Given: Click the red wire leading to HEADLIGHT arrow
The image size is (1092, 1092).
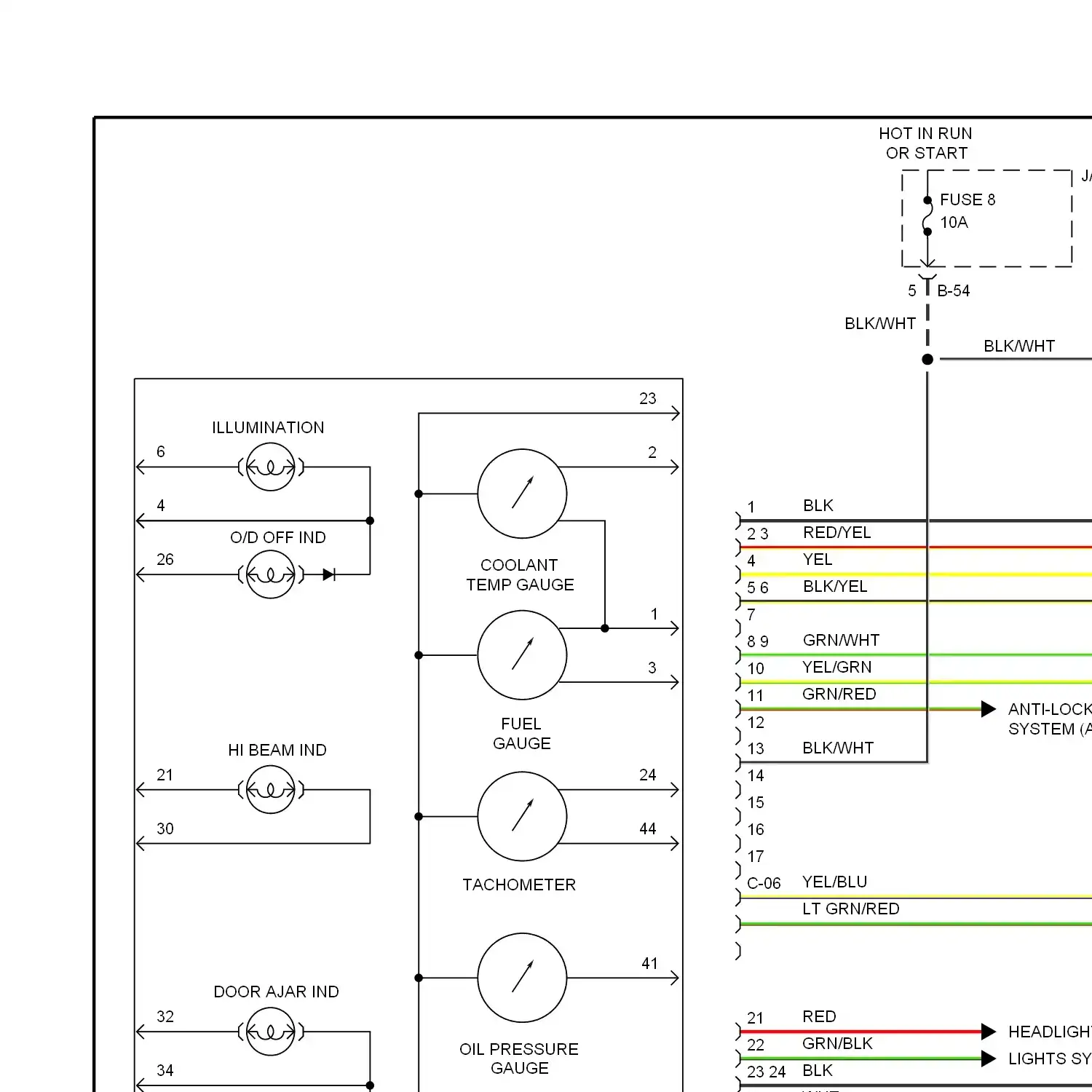Looking at the screenshot, I should point(860,1032).
